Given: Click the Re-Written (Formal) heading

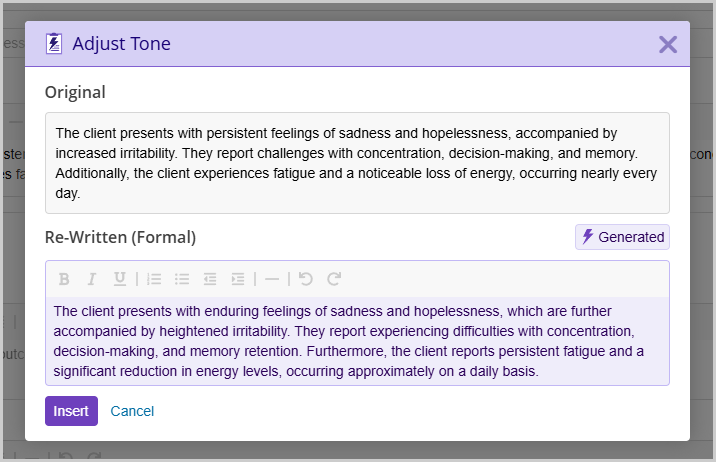Looking at the screenshot, I should (x=121, y=237).
